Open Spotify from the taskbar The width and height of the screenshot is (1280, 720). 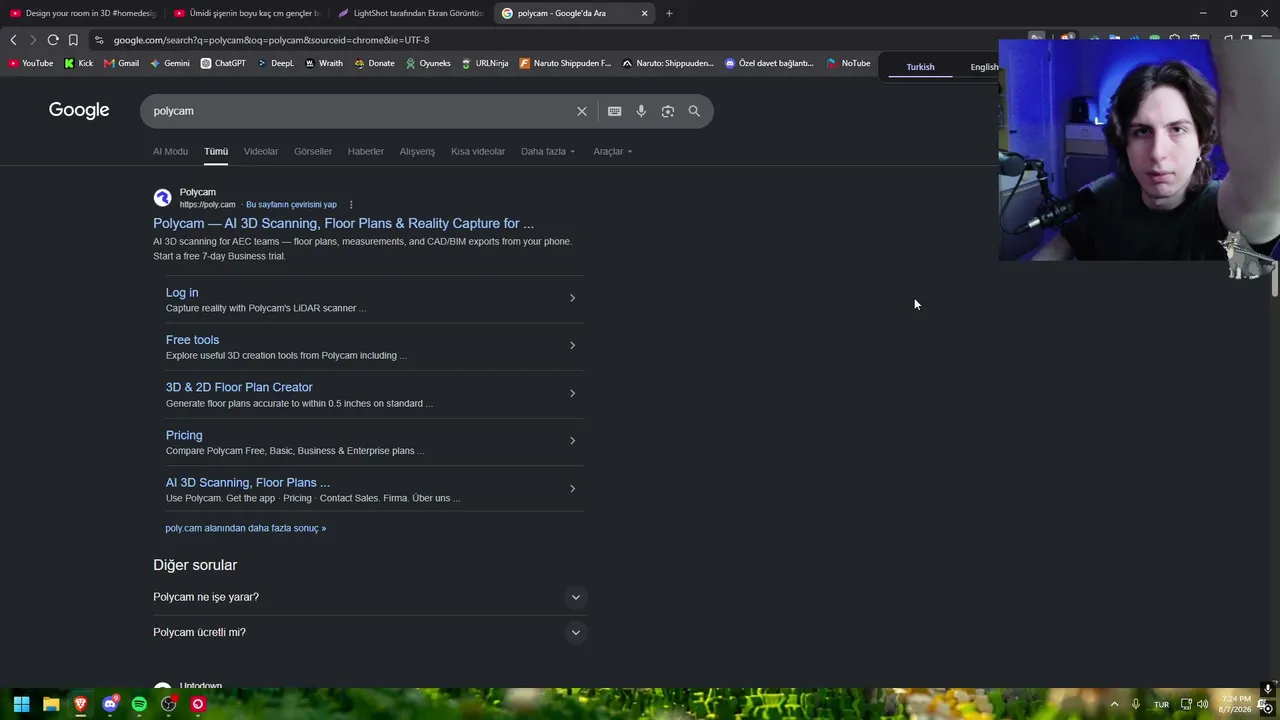pos(139,704)
